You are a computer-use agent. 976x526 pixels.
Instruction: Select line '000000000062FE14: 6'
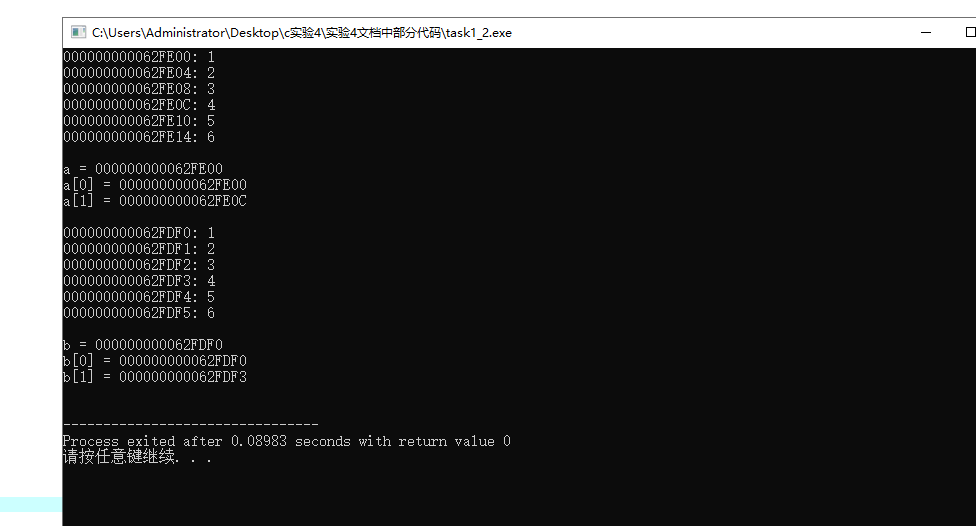point(139,137)
